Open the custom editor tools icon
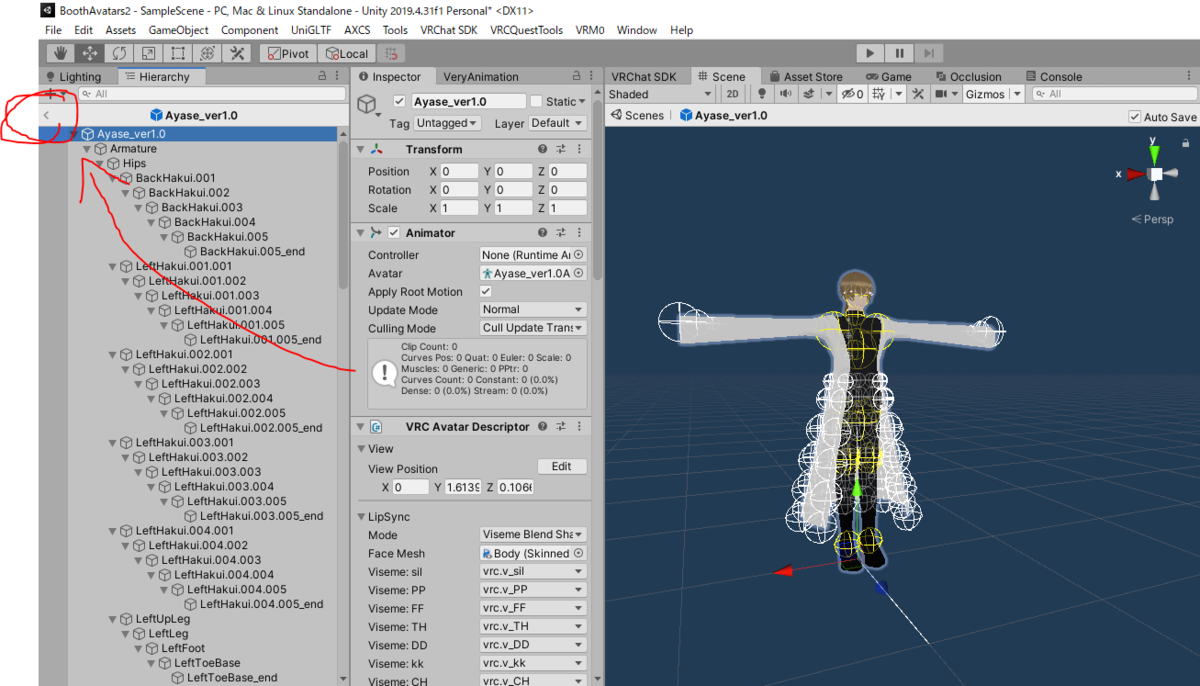Viewport: 1200px width, 686px height. (x=237, y=53)
